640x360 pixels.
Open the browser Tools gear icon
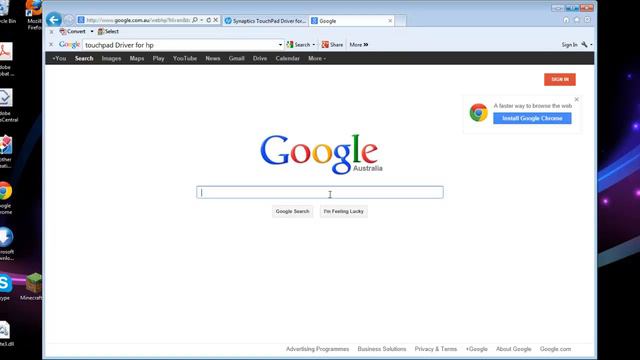pyautogui.click(x=587, y=20)
